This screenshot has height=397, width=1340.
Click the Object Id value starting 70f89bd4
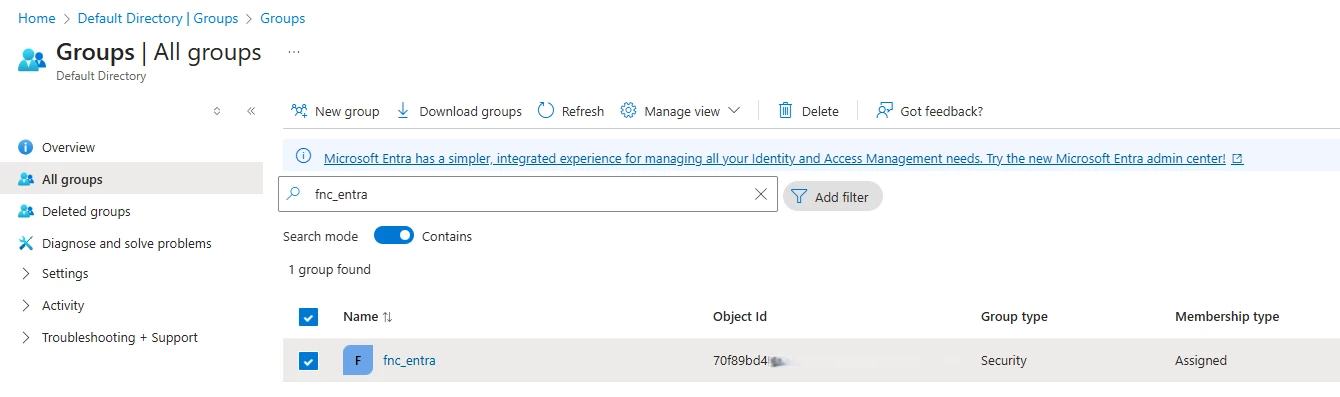click(741, 361)
